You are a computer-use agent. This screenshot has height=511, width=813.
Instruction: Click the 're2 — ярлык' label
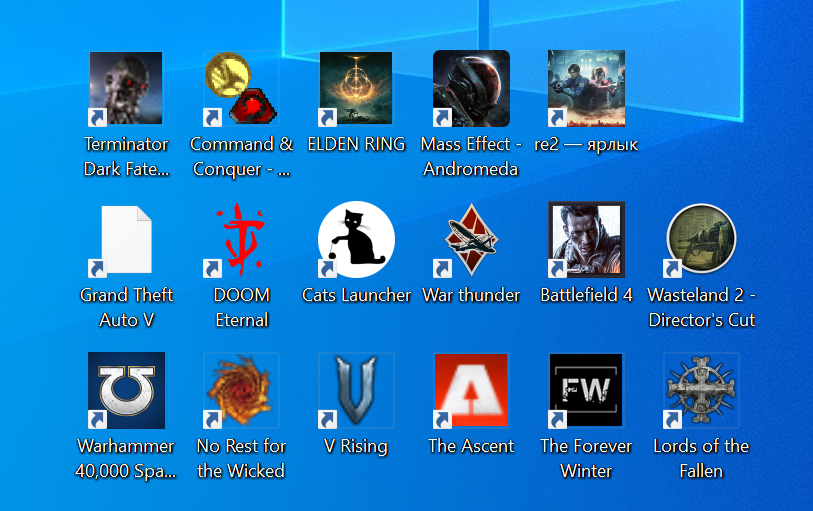coord(586,145)
